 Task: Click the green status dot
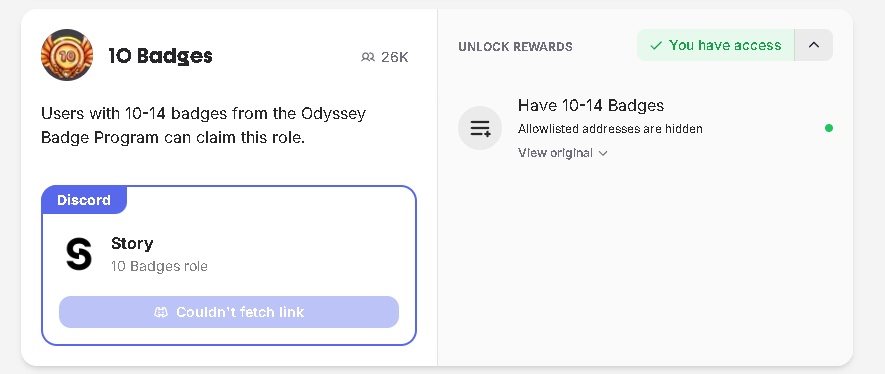click(x=829, y=128)
